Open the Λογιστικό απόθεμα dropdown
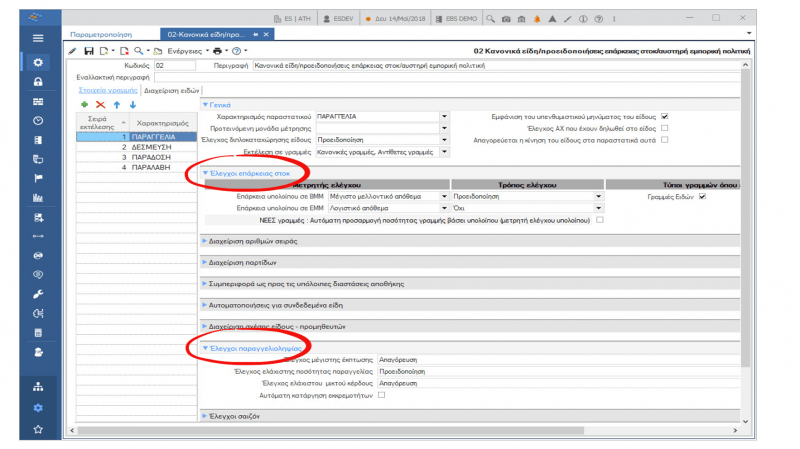 (444, 208)
